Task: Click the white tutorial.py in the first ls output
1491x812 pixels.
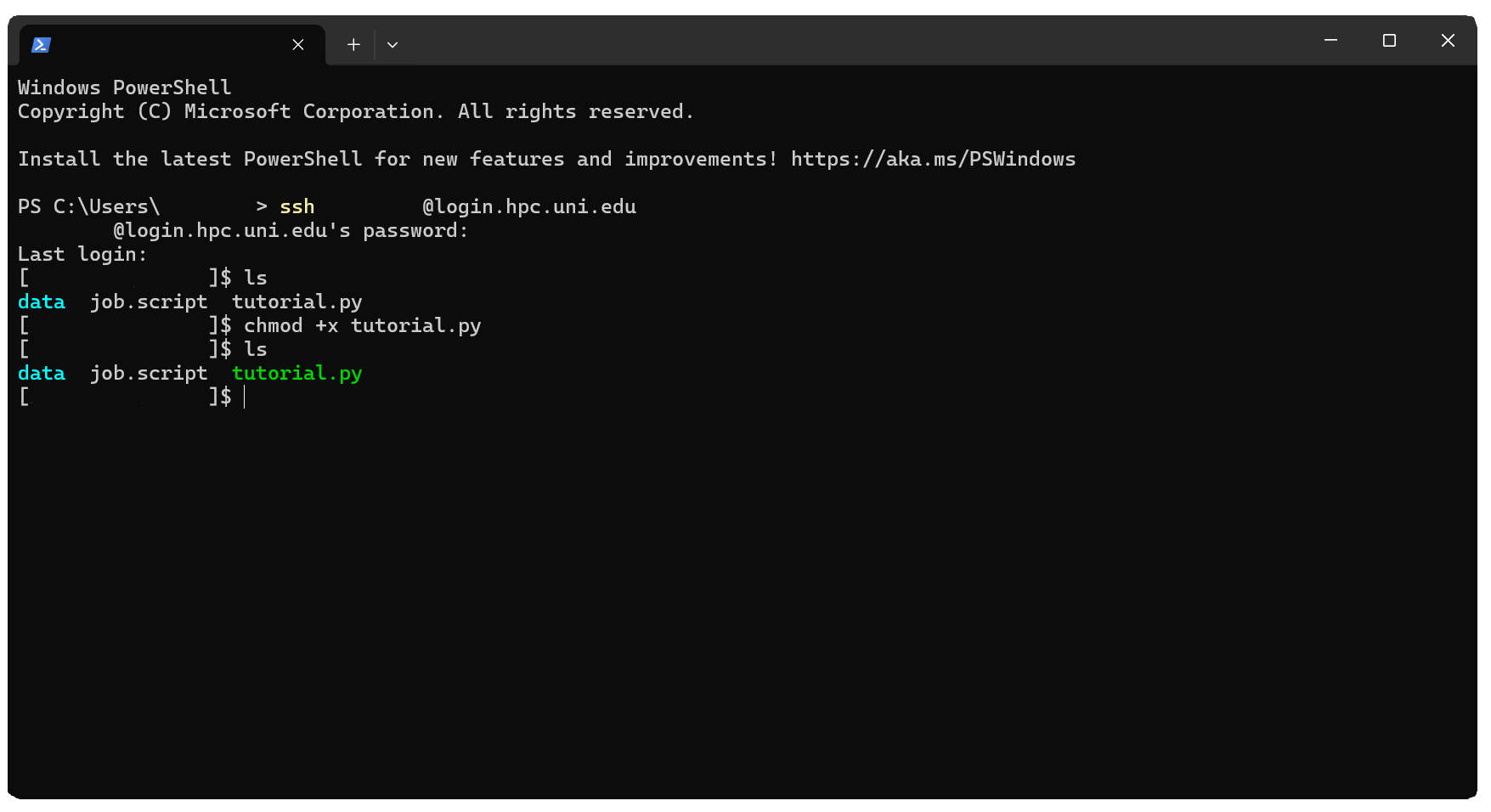Action: point(297,302)
